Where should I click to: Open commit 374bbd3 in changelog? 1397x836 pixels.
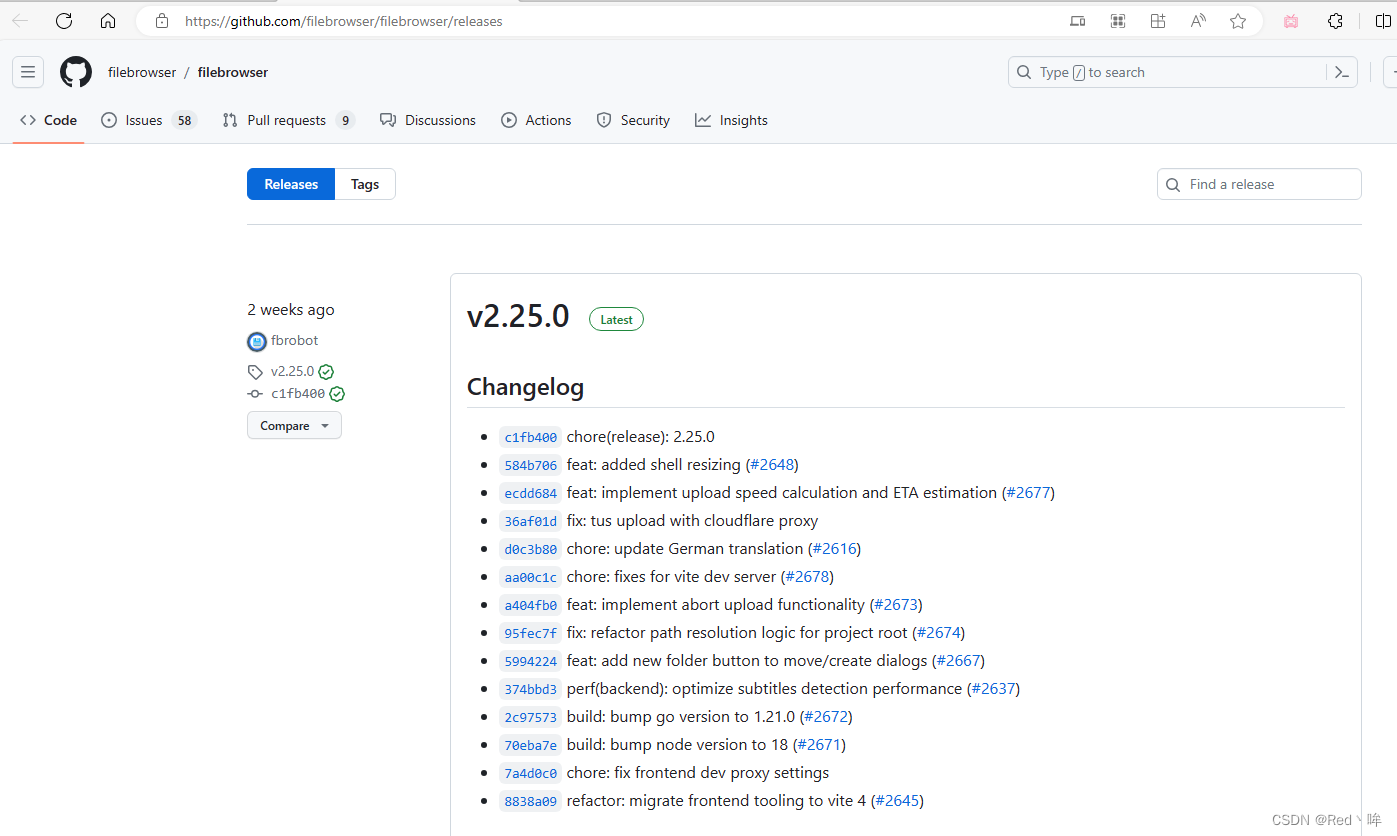coord(531,689)
